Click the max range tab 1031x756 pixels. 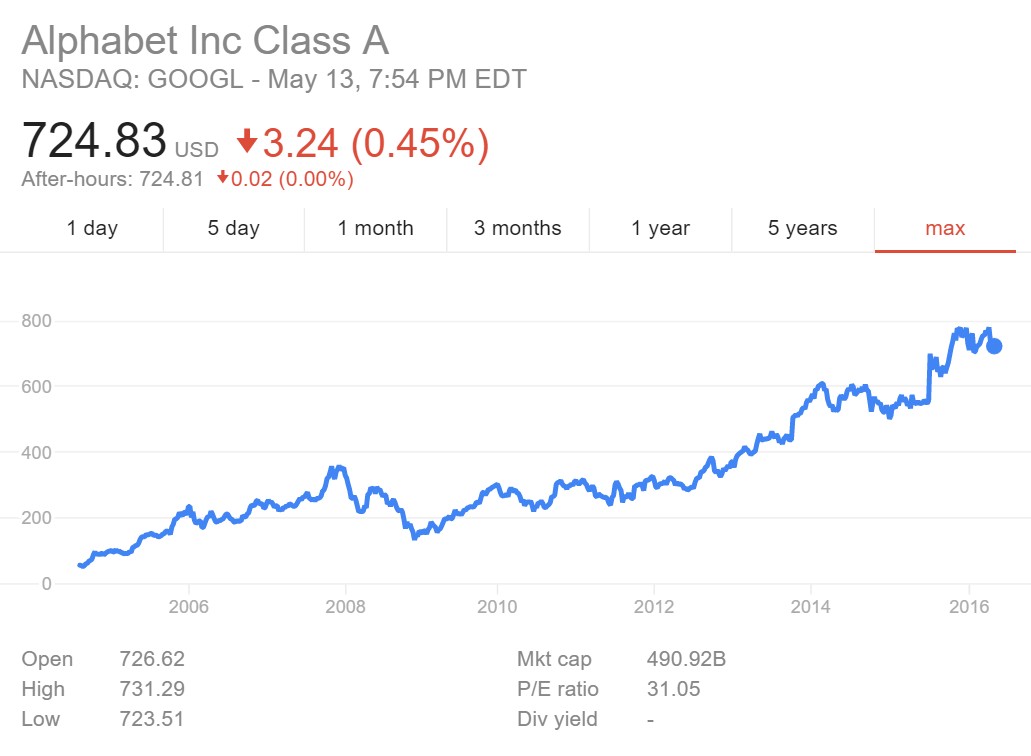pyautogui.click(x=945, y=228)
